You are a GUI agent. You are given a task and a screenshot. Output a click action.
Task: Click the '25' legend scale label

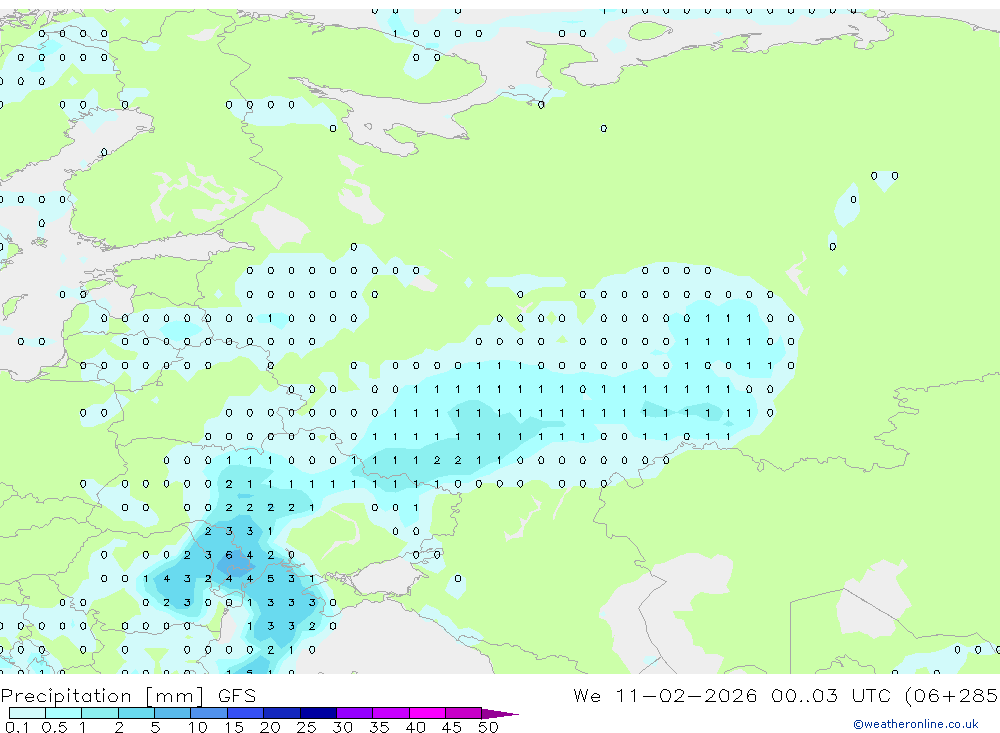click(307, 727)
